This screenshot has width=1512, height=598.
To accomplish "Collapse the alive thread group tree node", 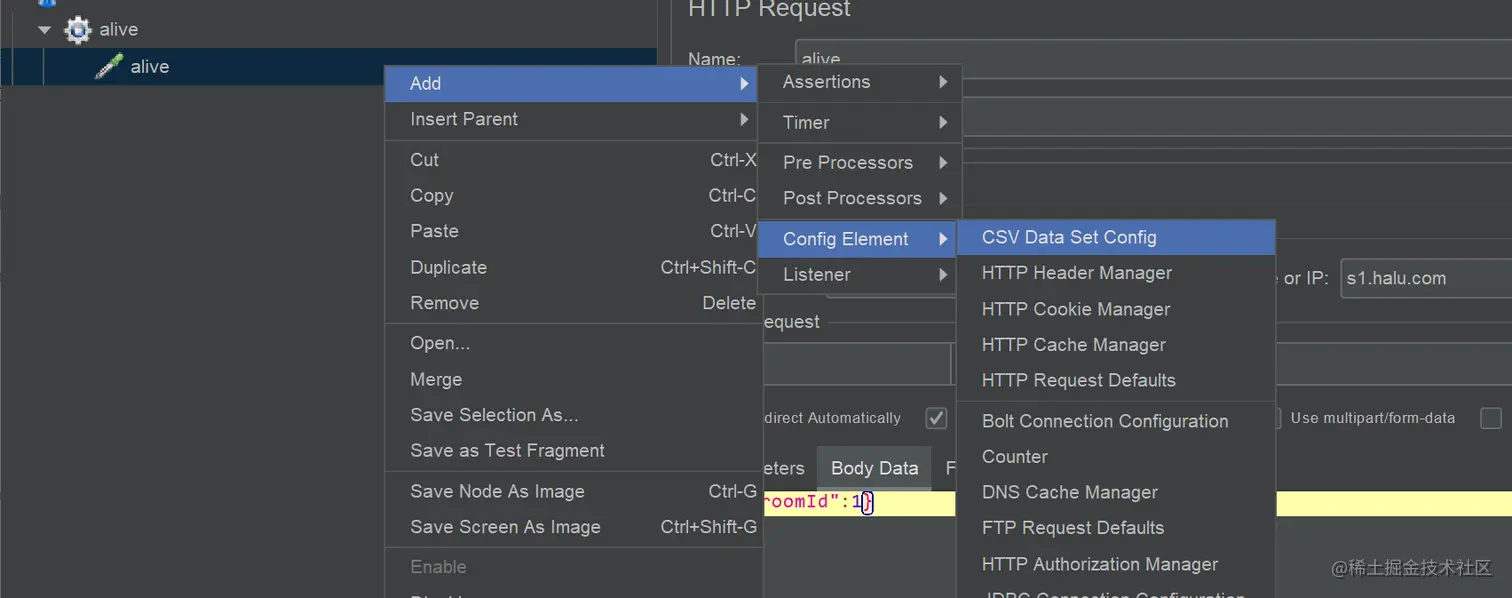I will click(44, 30).
